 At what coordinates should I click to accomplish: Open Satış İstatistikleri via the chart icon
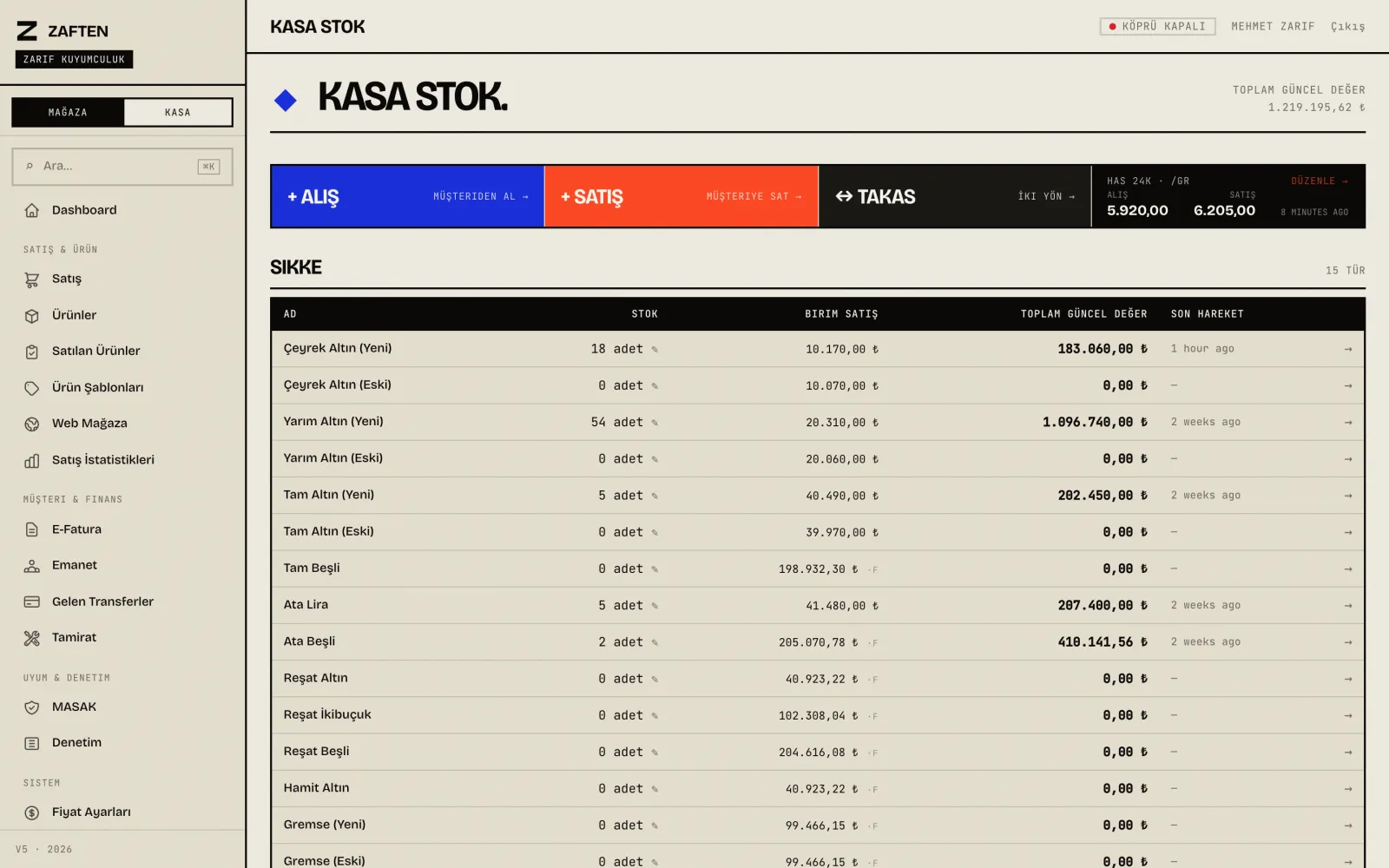click(32, 461)
